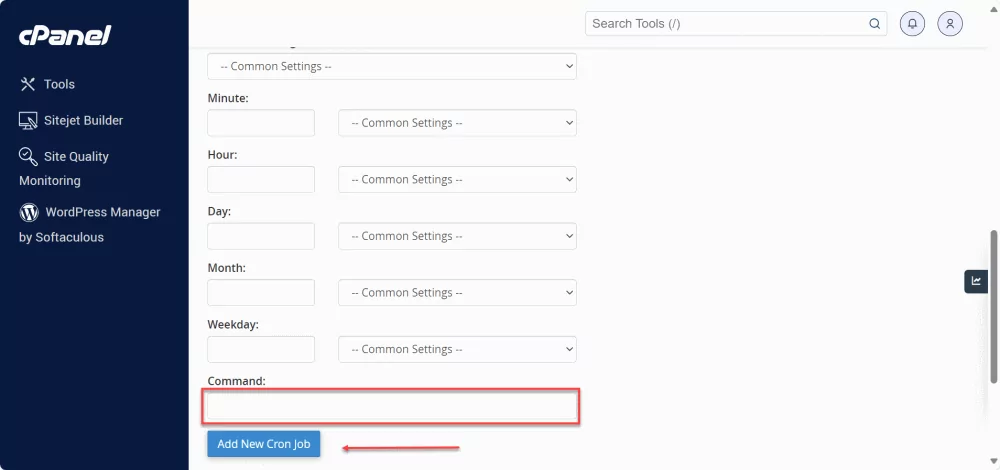The height and width of the screenshot is (470, 1000).
Task: Click the cPanel logo
Action: 65,35
